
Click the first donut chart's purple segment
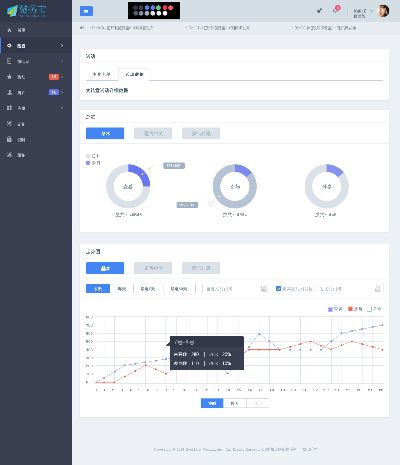click(141, 173)
